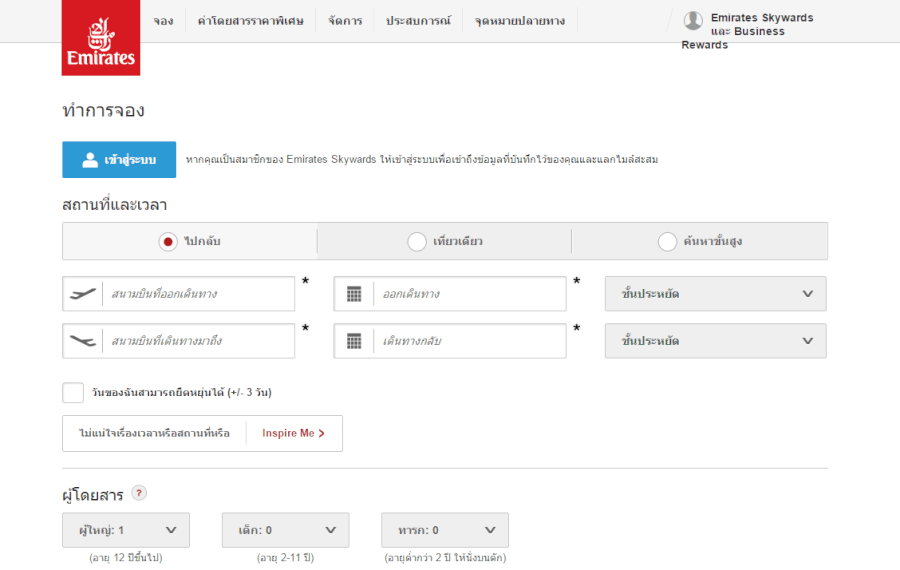The image size is (900, 570).
Task: Select the ไปกลับ round-trip radio button
Action: [168, 241]
